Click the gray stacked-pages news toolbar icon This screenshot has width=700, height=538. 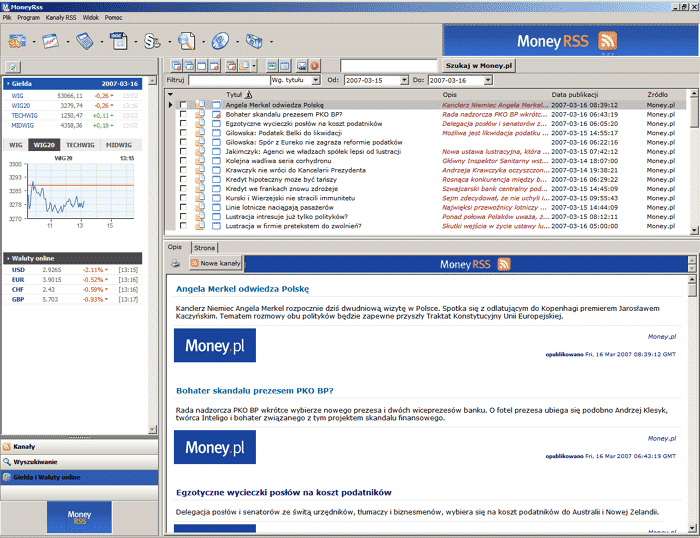click(x=231, y=66)
